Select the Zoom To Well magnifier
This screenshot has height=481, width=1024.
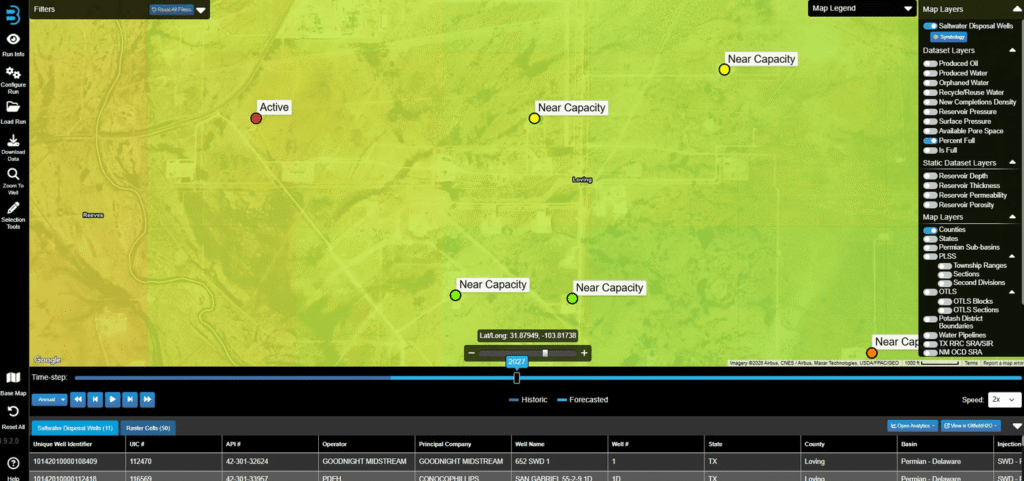click(14, 174)
